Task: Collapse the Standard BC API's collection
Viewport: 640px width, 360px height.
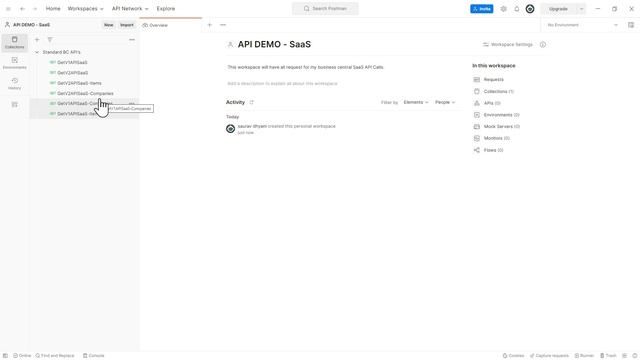Action: (x=37, y=52)
